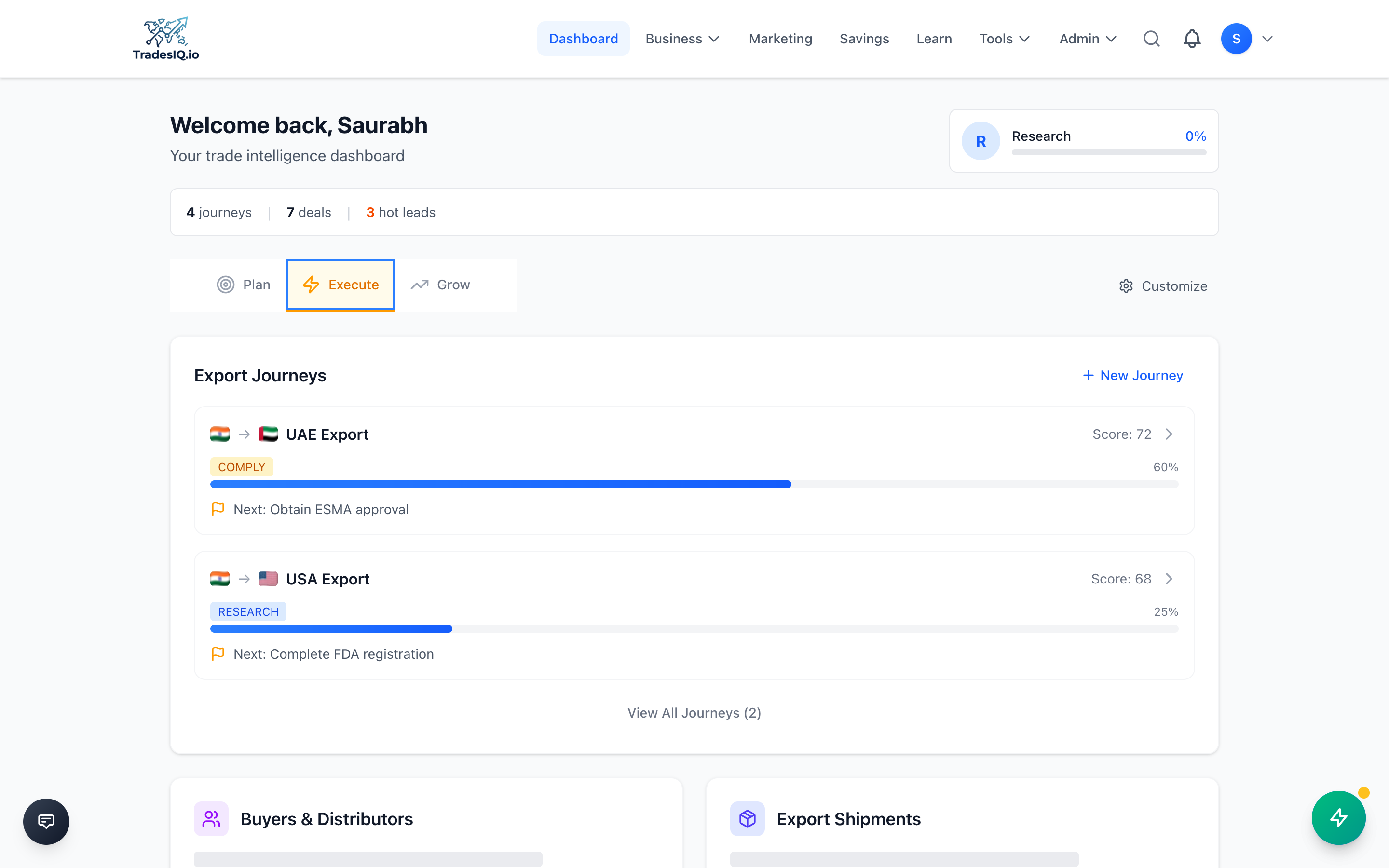Switch to the Execute tab
This screenshot has height=868, width=1389.
point(340,285)
